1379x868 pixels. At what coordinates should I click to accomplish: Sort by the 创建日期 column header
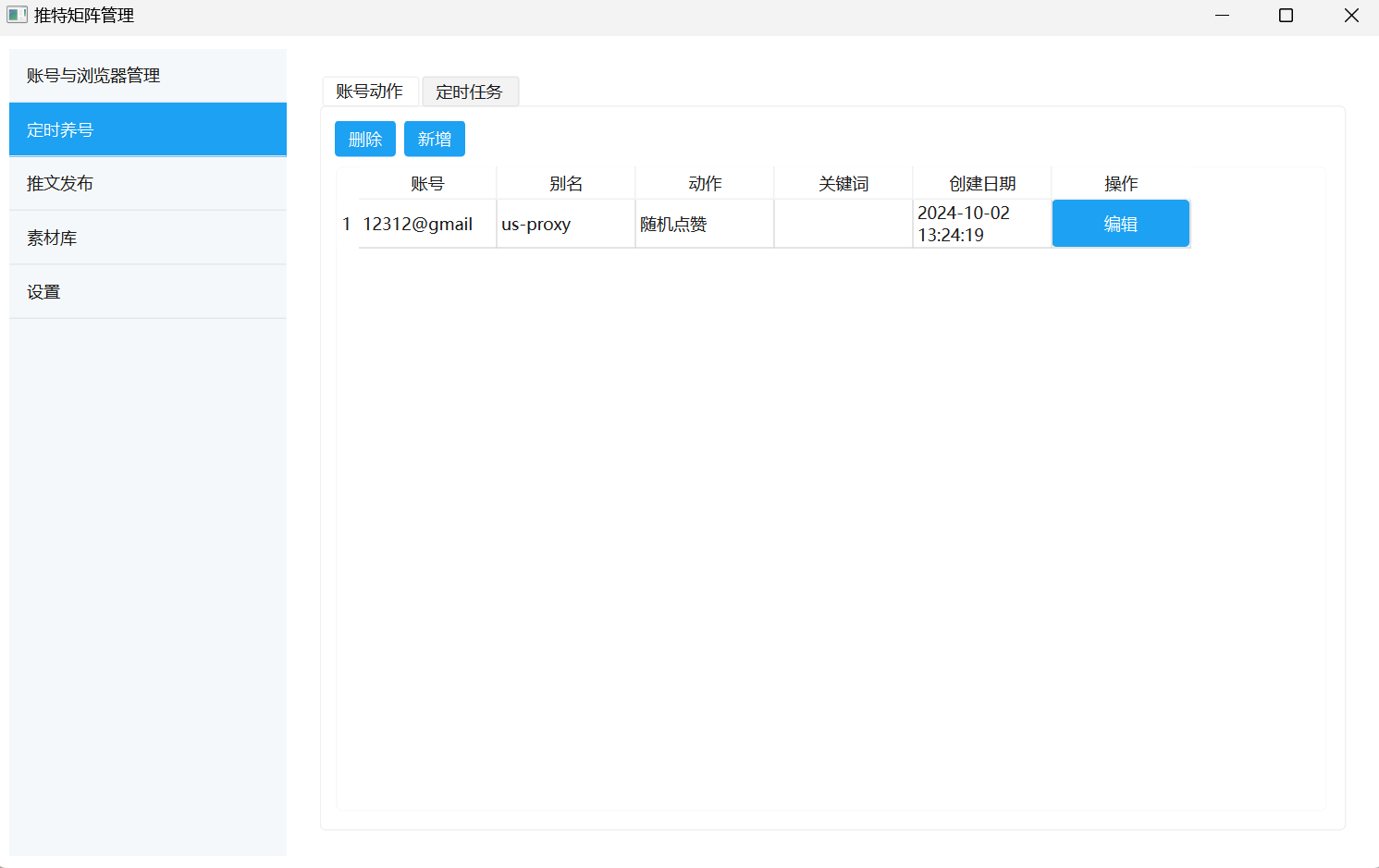pos(982,184)
